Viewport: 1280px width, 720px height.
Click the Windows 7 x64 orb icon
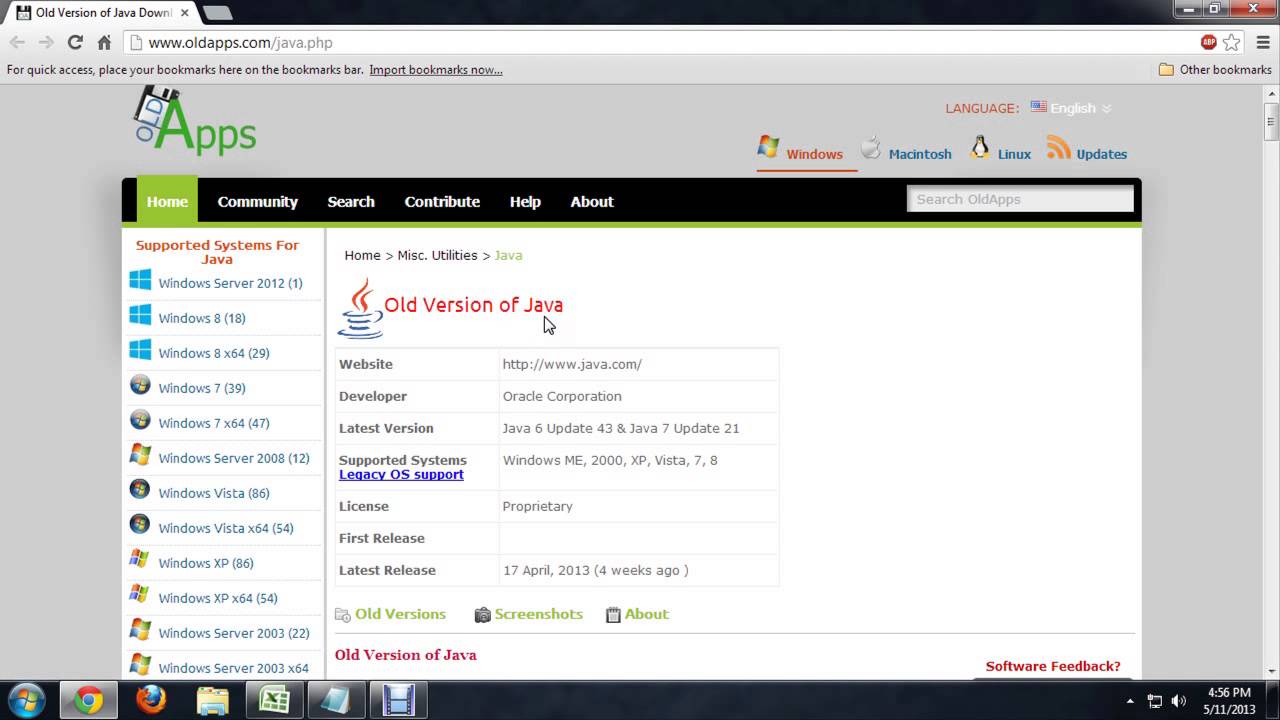140,420
